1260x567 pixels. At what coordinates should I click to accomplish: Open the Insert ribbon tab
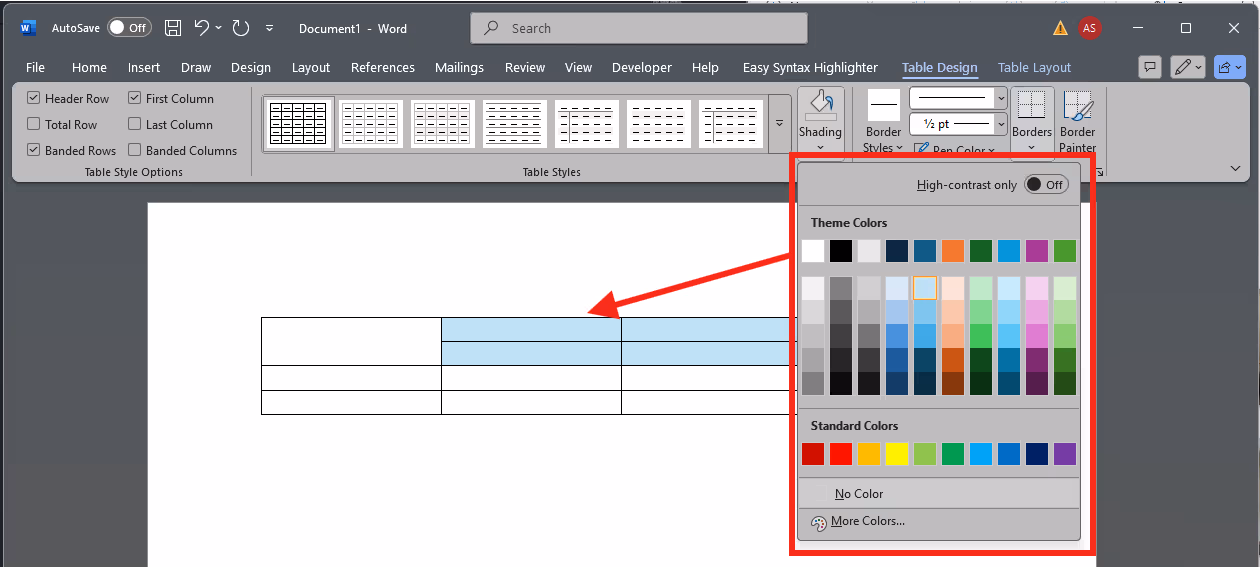144,68
